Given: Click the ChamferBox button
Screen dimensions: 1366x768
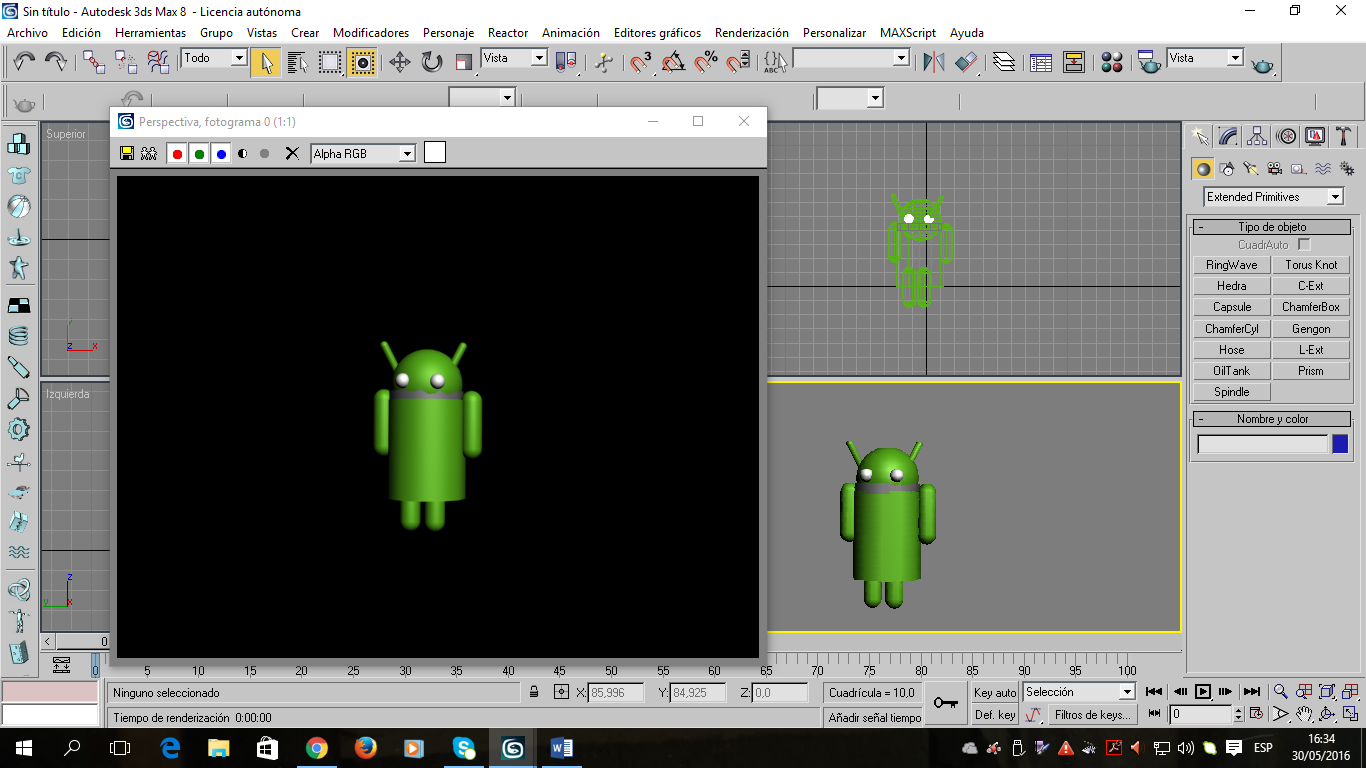Looking at the screenshot, I should point(1311,307).
